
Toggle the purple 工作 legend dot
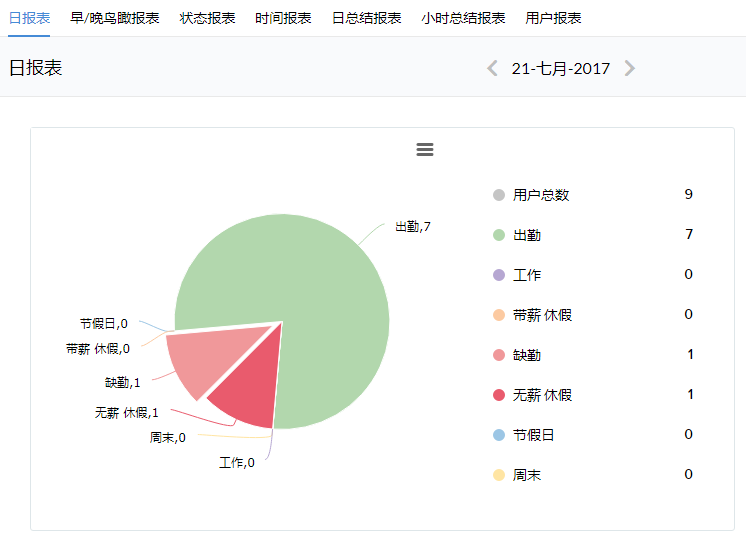499,275
